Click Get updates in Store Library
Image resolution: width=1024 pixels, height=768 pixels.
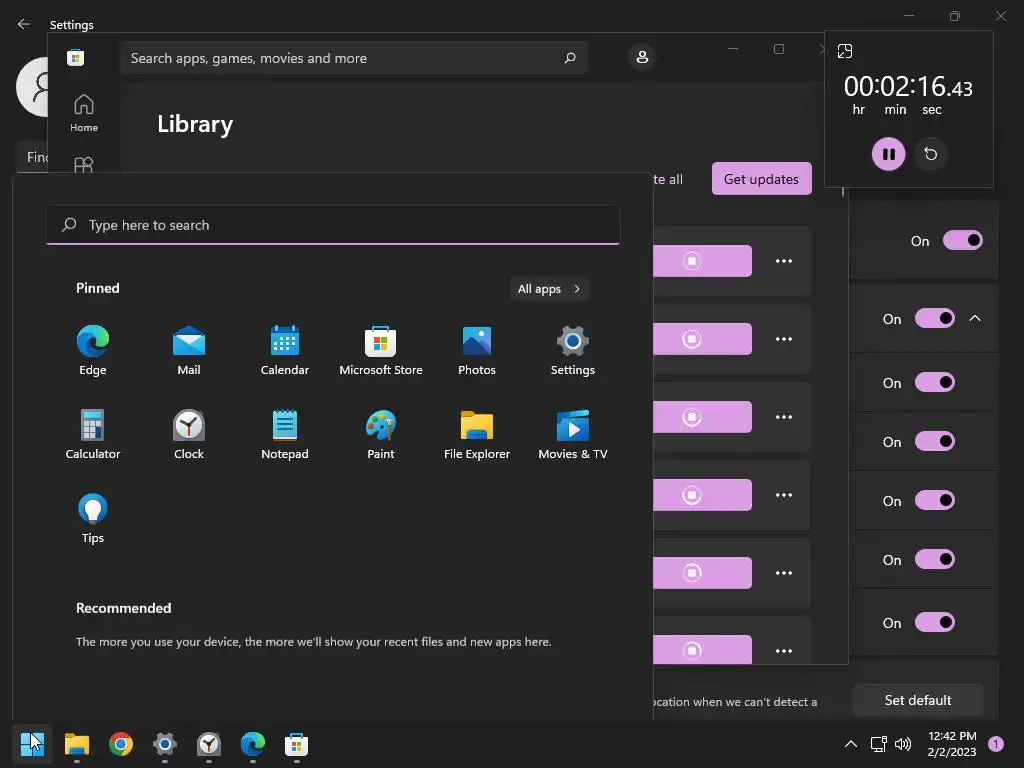[x=761, y=179]
